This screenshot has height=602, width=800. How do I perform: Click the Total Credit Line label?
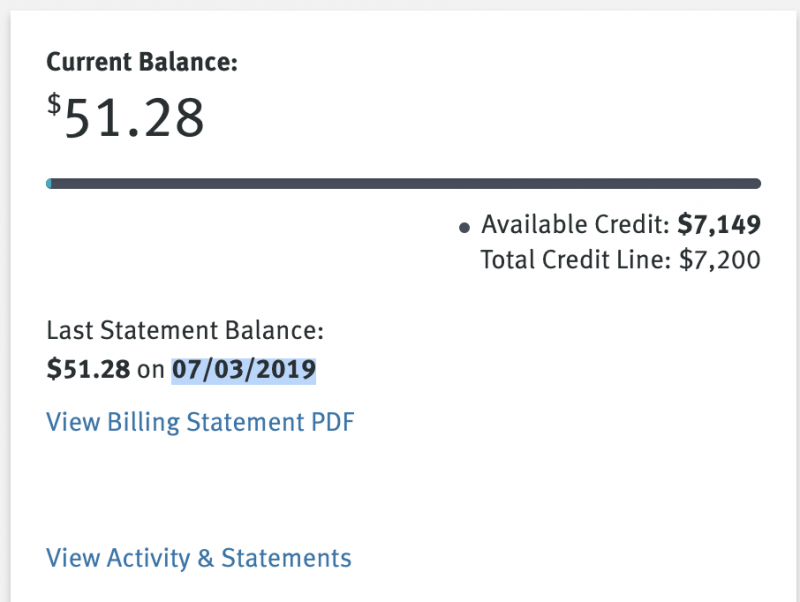point(576,260)
